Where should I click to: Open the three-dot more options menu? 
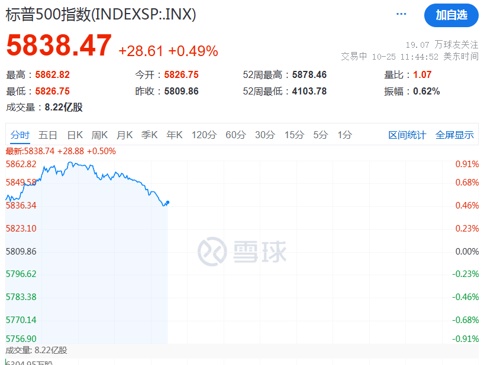click(x=401, y=14)
